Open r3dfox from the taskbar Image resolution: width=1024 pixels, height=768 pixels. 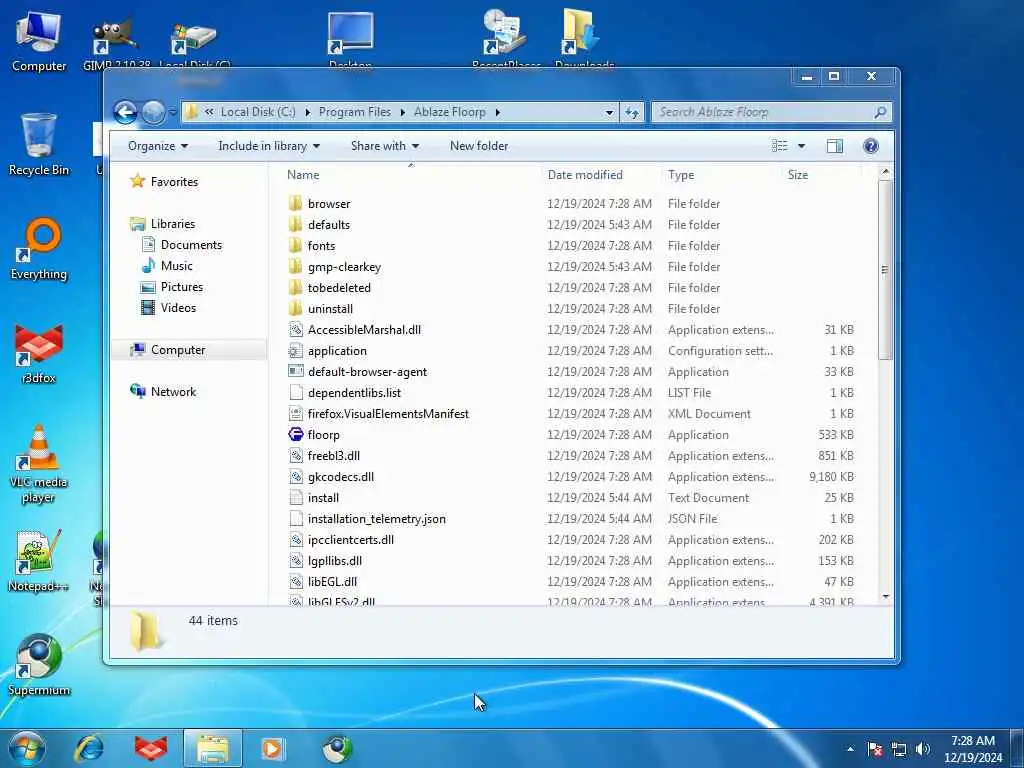coord(151,748)
